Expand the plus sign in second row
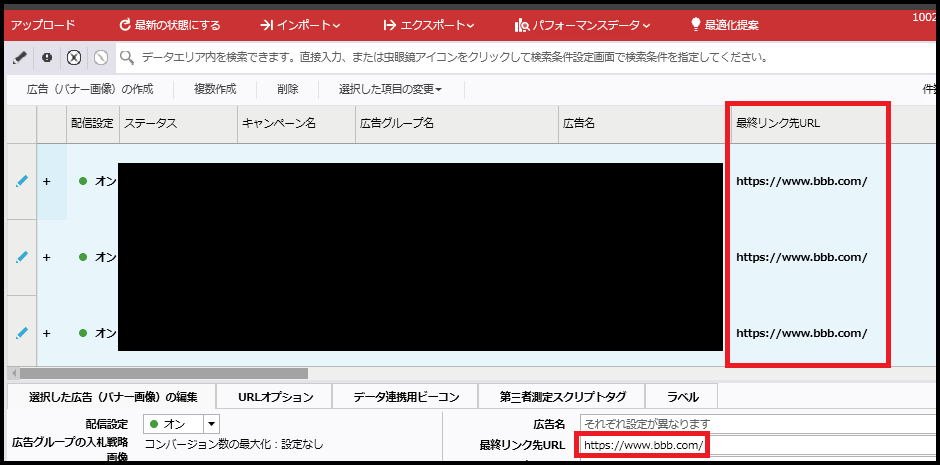The height and width of the screenshot is (465, 940). point(46,257)
